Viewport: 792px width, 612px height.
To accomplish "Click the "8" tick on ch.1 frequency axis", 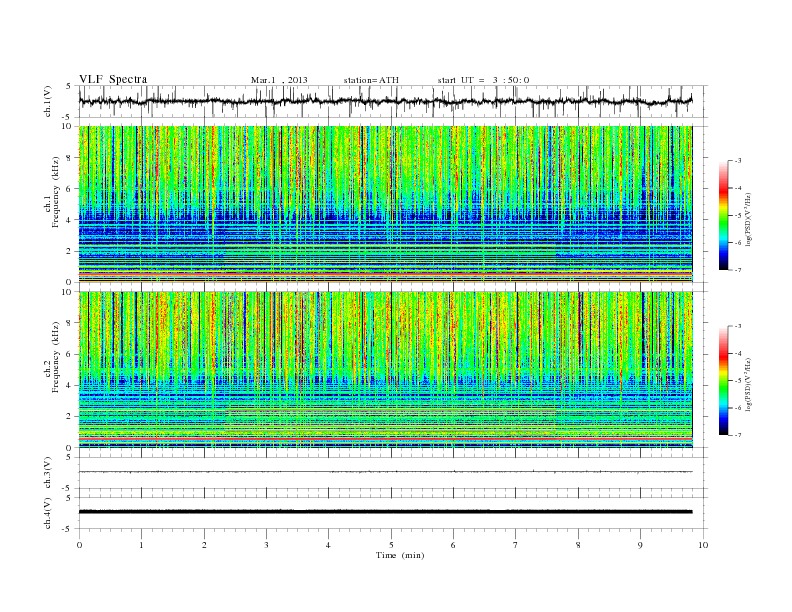I will (x=69, y=158).
